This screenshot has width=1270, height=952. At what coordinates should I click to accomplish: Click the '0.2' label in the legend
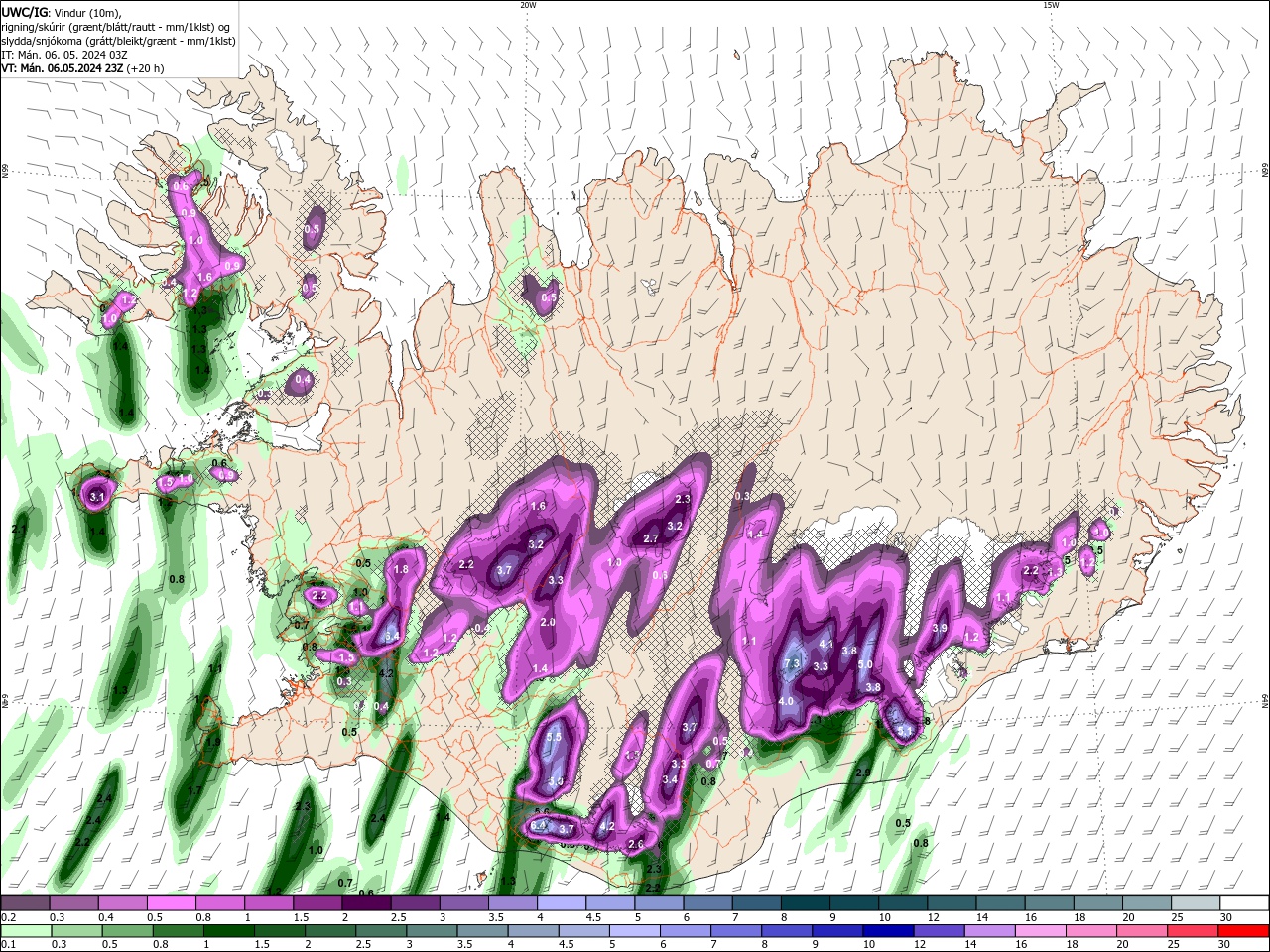coord(8,917)
